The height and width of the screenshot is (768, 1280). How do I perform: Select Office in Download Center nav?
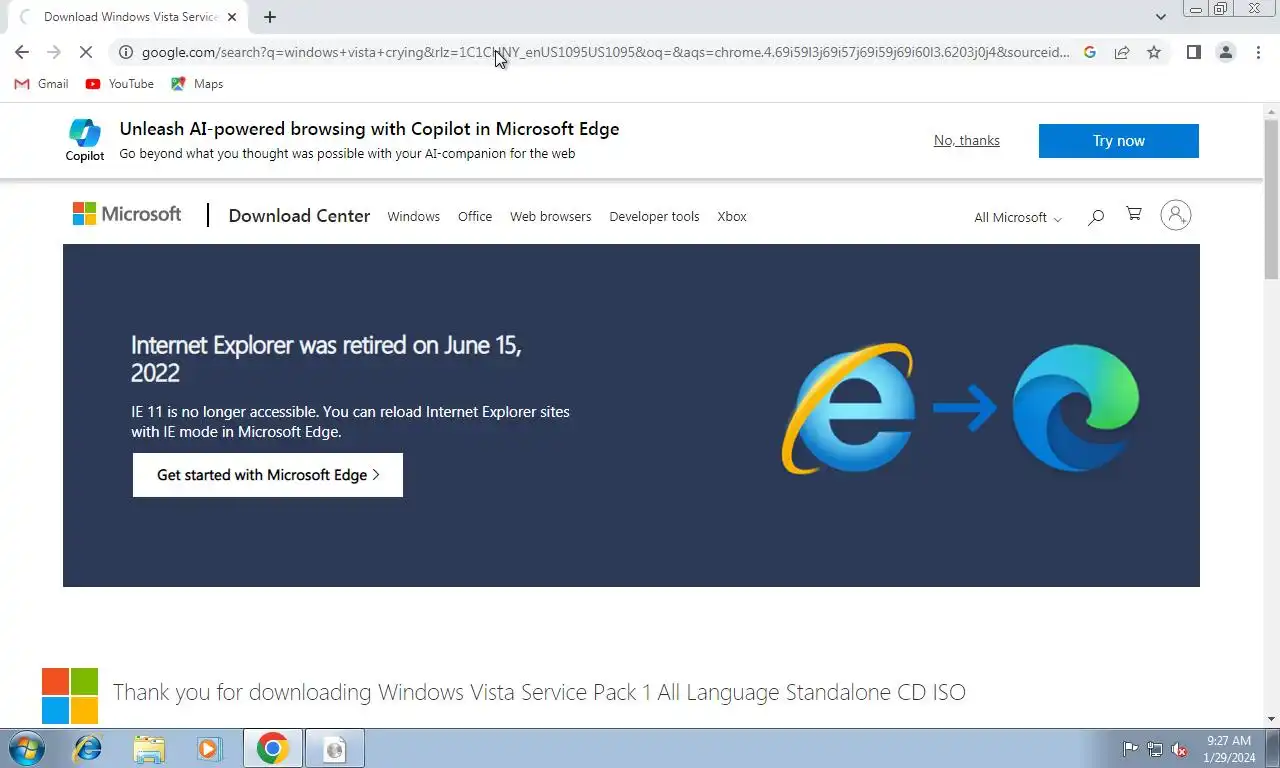[475, 216]
